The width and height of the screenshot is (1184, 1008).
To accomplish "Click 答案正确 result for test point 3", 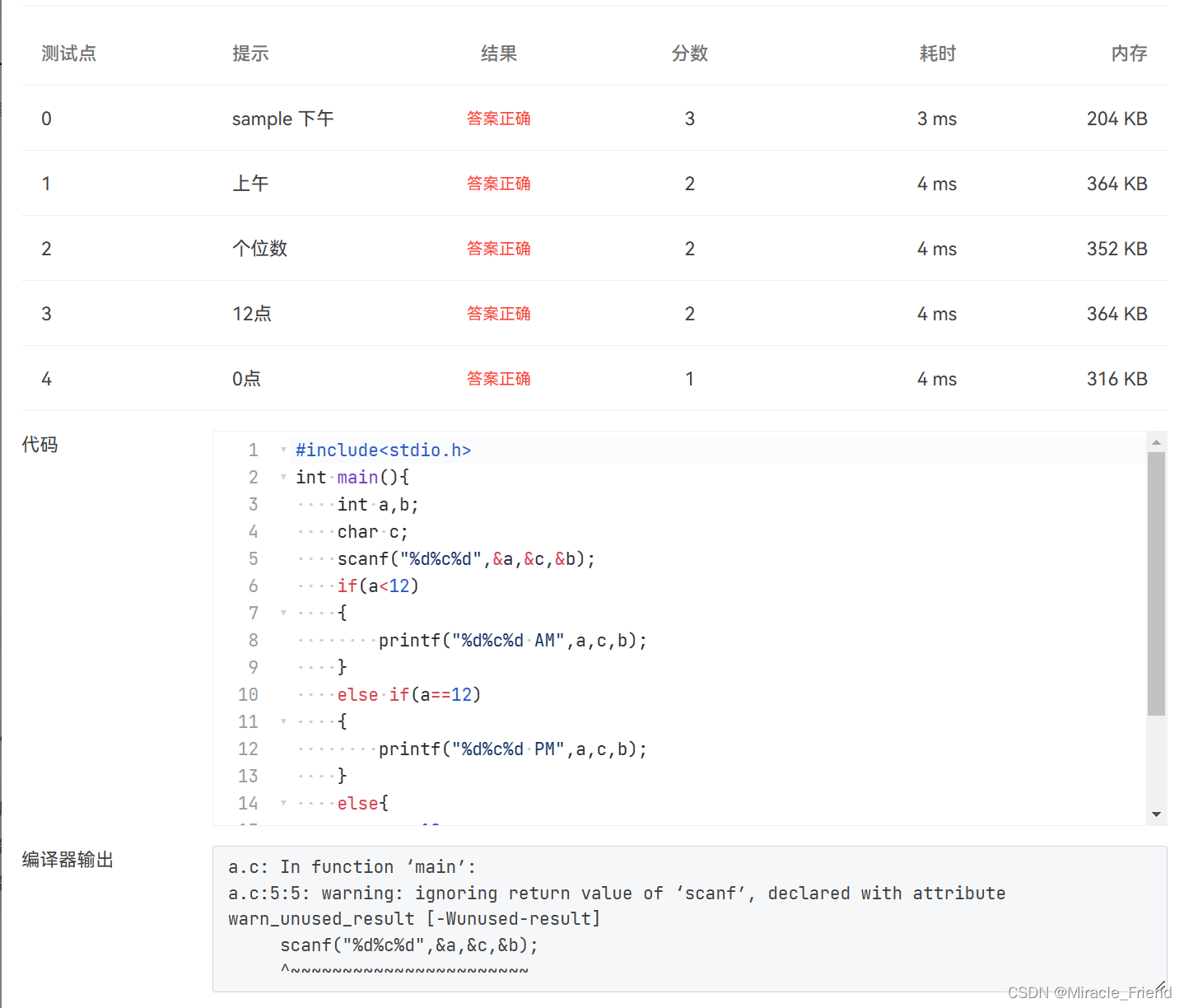I will [x=498, y=313].
